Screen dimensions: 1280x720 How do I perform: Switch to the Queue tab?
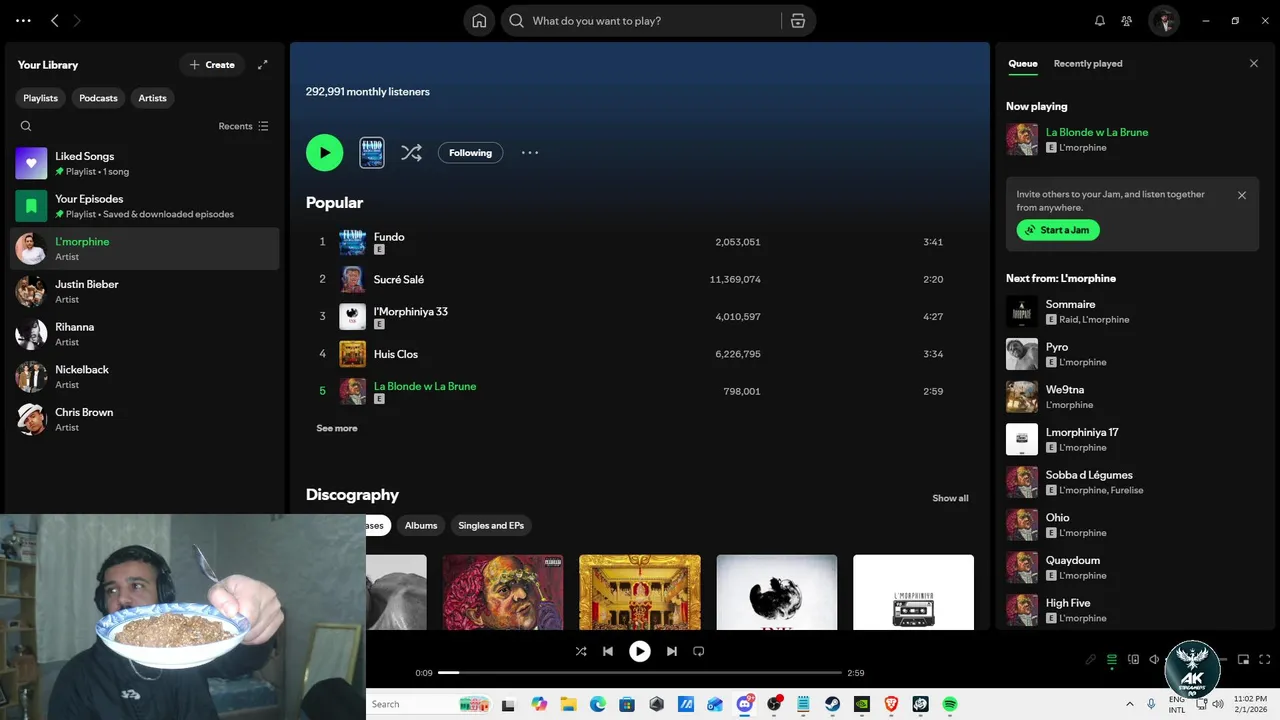pos(1023,64)
